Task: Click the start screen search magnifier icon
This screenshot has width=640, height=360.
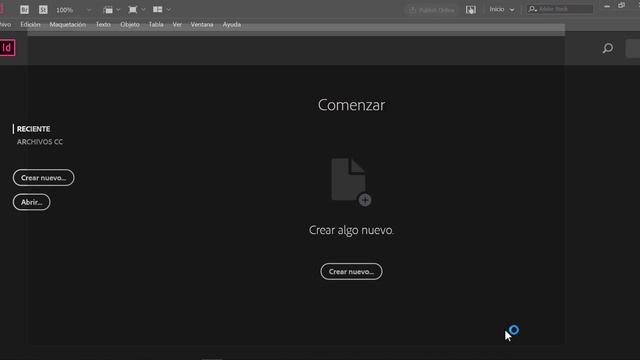Action: (608, 48)
